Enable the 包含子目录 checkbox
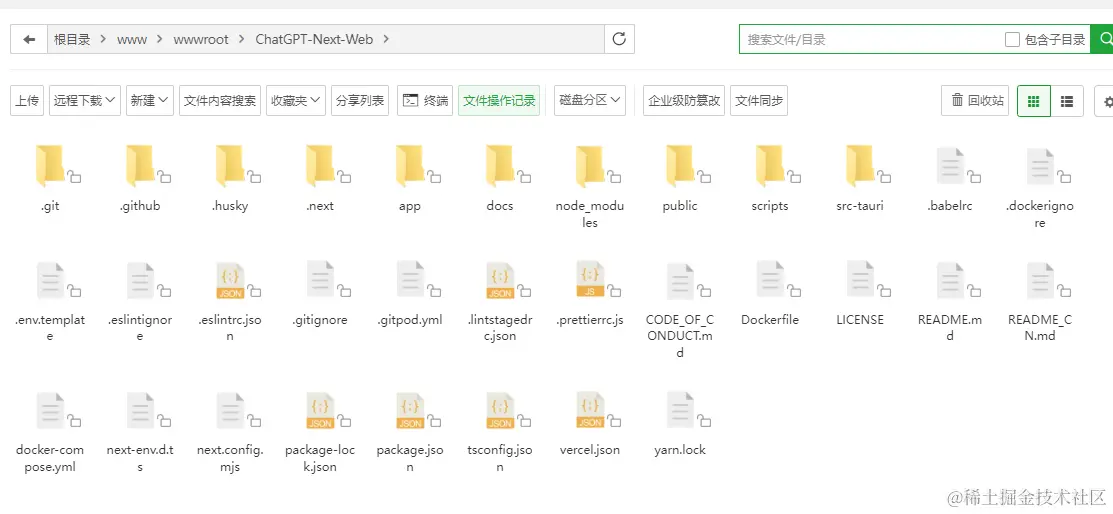The width and height of the screenshot is (1113, 514). point(1012,40)
